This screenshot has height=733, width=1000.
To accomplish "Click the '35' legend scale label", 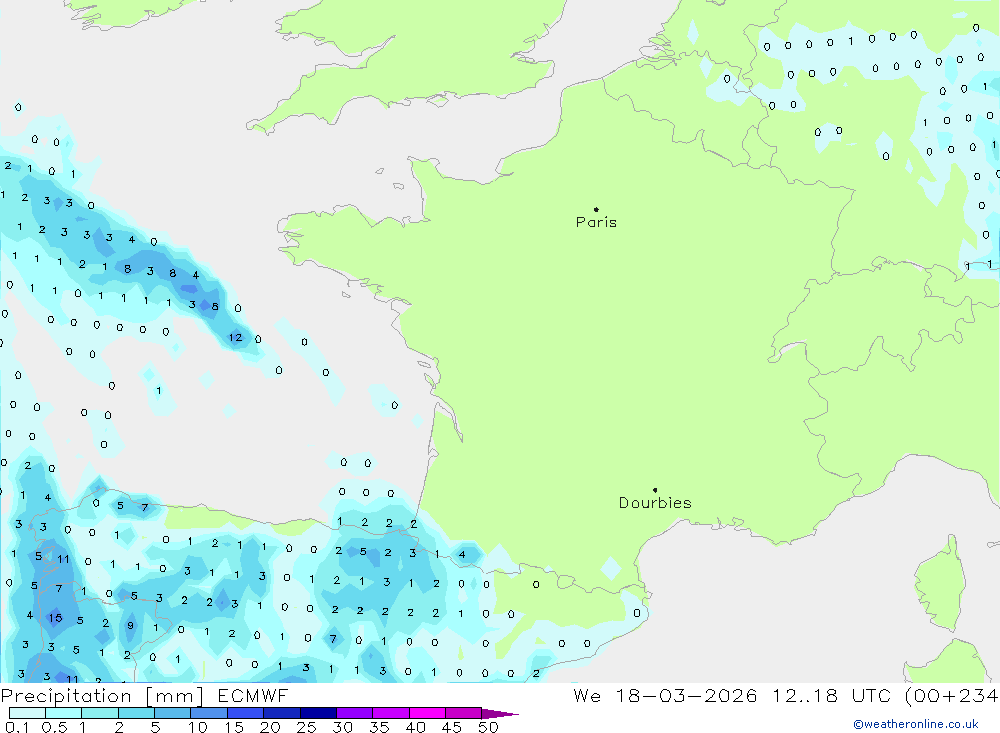I will point(379,727).
